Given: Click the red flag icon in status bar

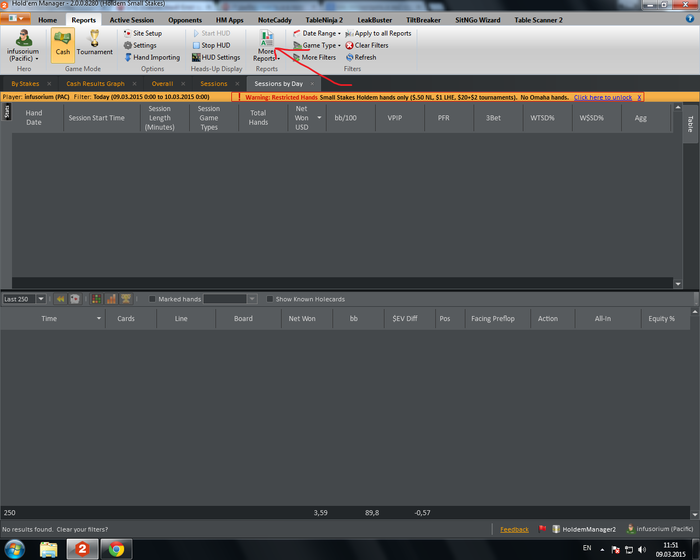Looking at the screenshot, I should 542,529.
